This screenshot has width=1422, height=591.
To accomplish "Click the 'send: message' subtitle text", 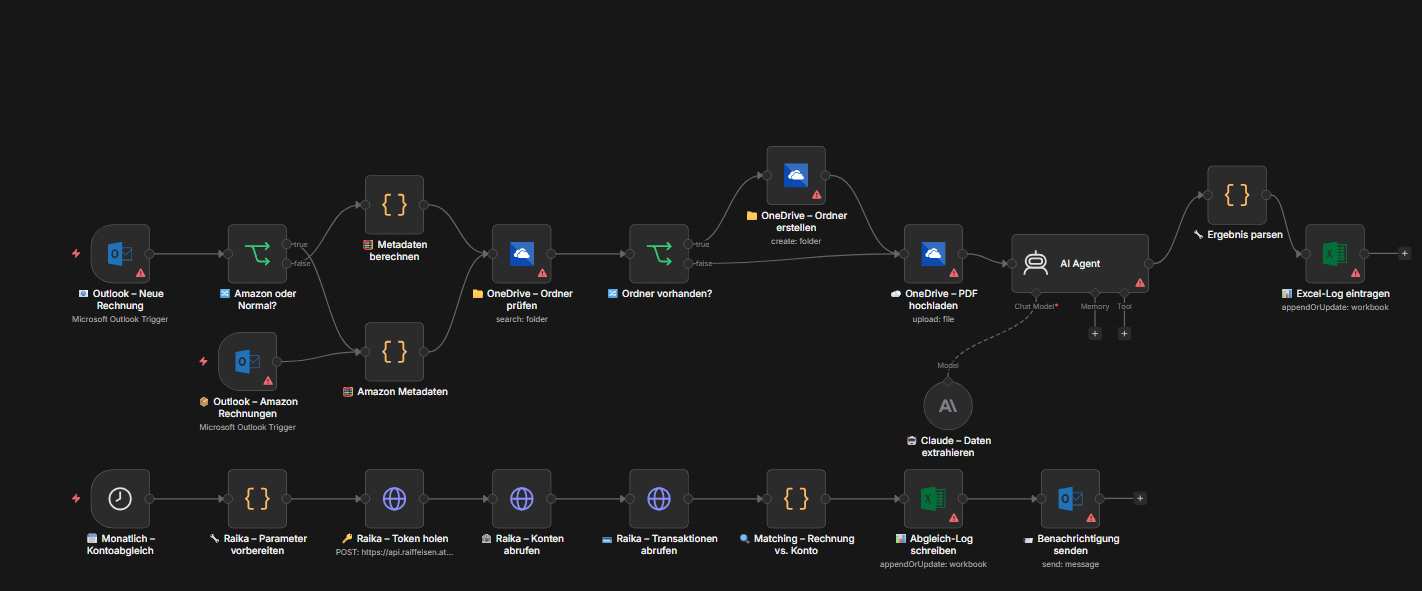I will [1070, 564].
